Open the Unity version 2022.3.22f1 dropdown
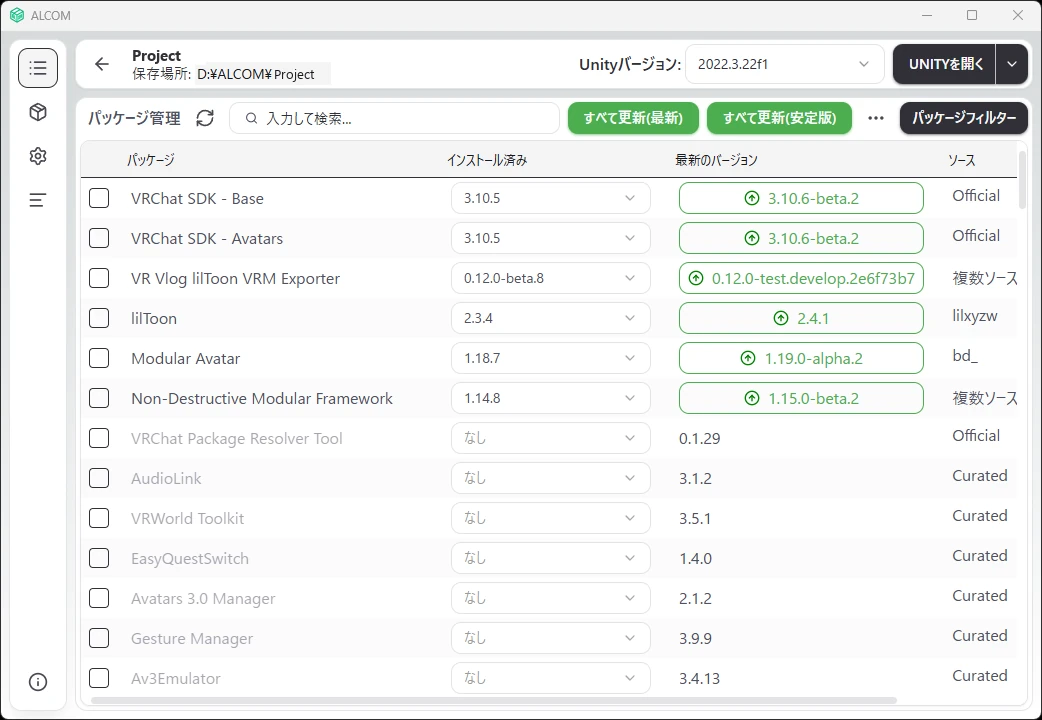Viewport: 1042px width, 720px height. [x=784, y=64]
